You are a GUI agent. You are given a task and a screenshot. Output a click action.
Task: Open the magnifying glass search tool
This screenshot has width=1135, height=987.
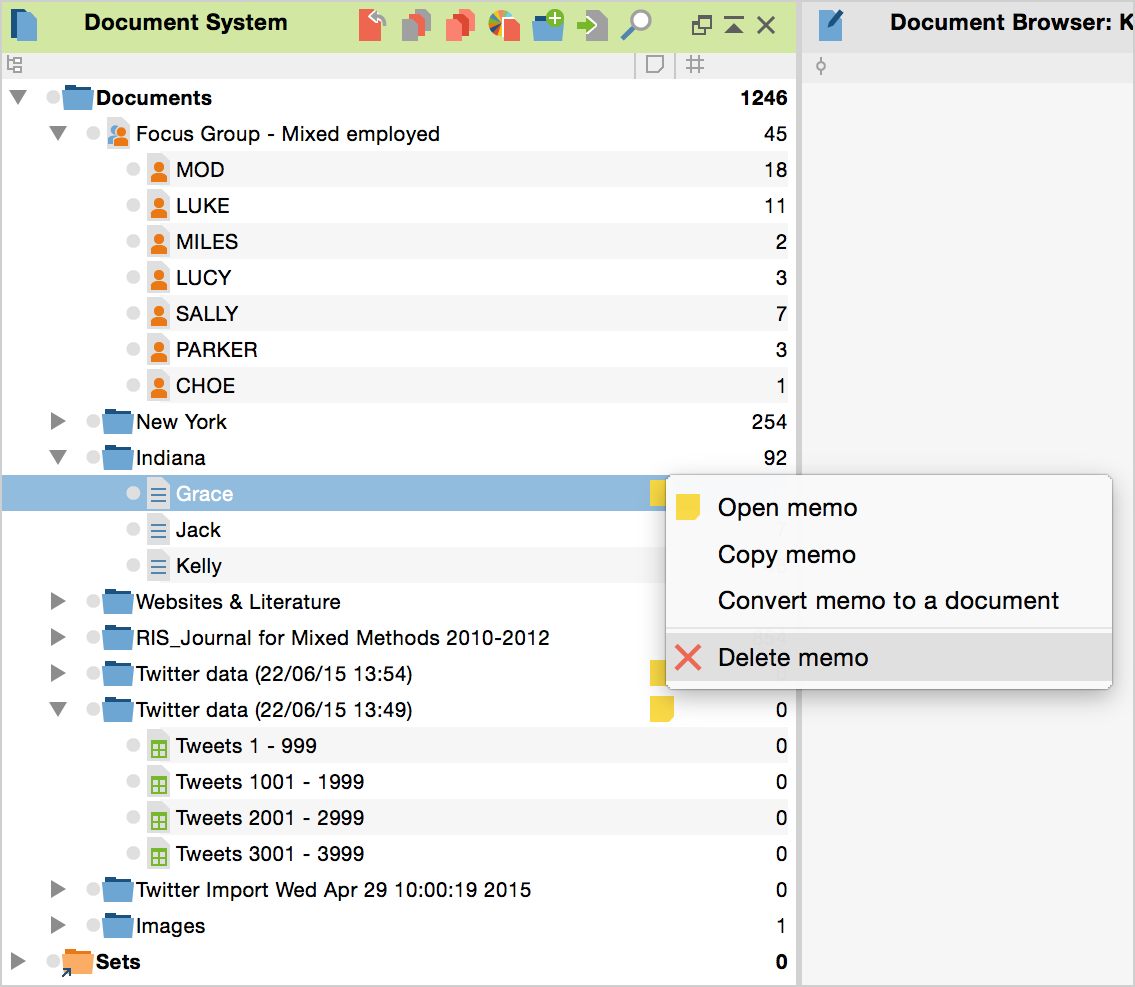[636, 24]
